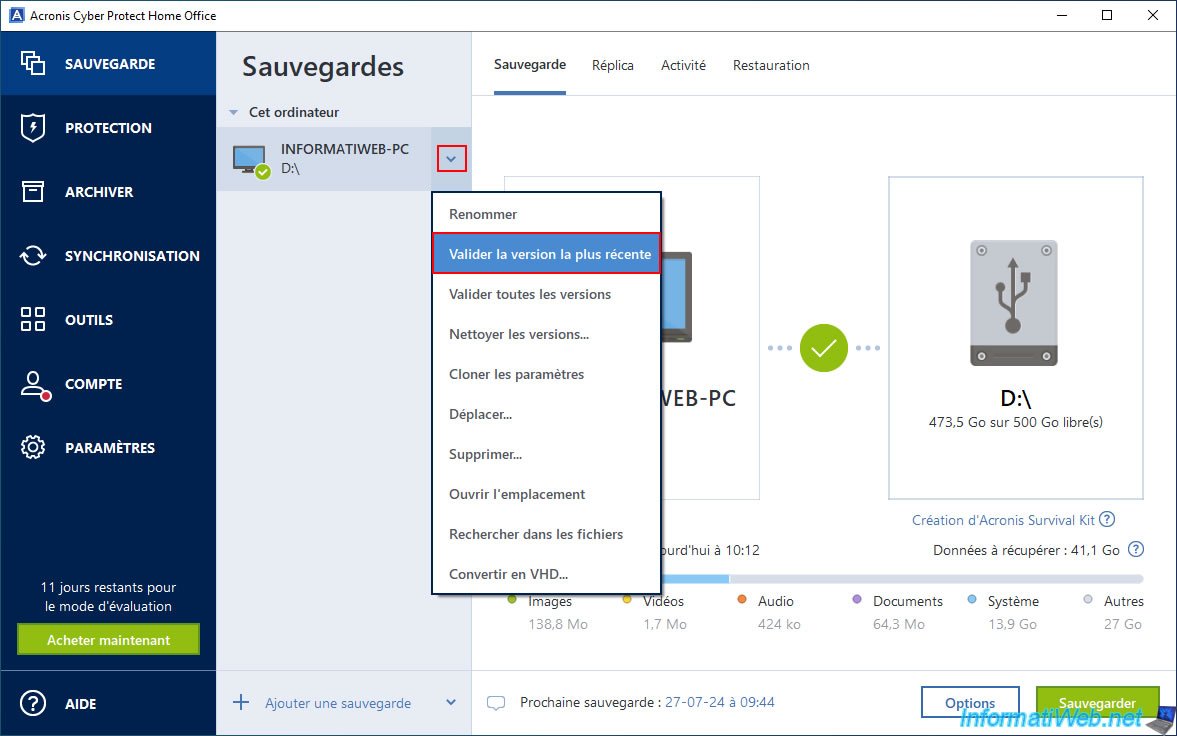Click the Synchronisation arrows icon
The image size is (1177, 736).
[33, 256]
